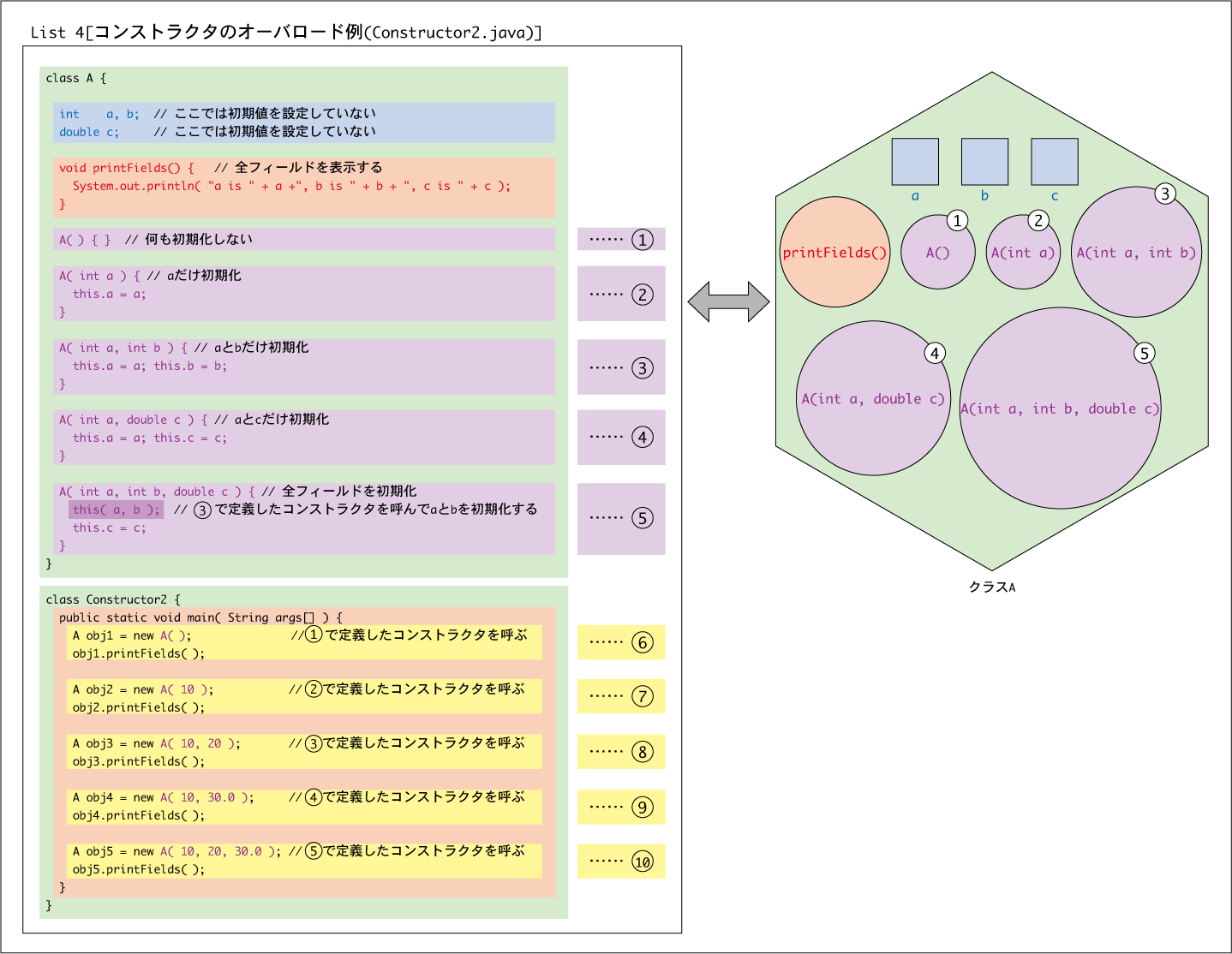Screen dimensions: 1232x954
Task: Click the purple marker box with ……①
Action: click(621, 239)
